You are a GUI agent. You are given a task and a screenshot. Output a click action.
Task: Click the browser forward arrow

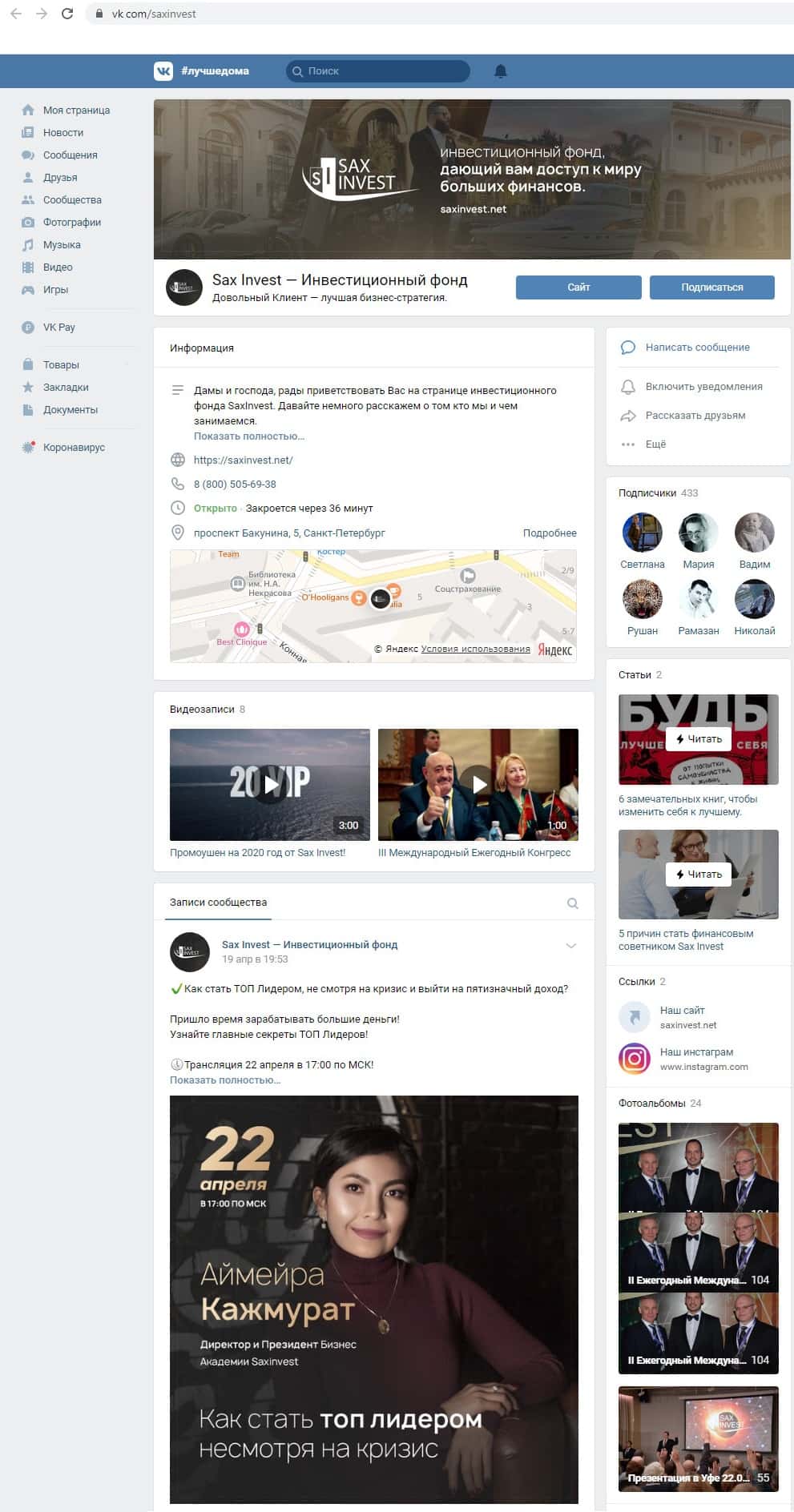click(x=42, y=14)
